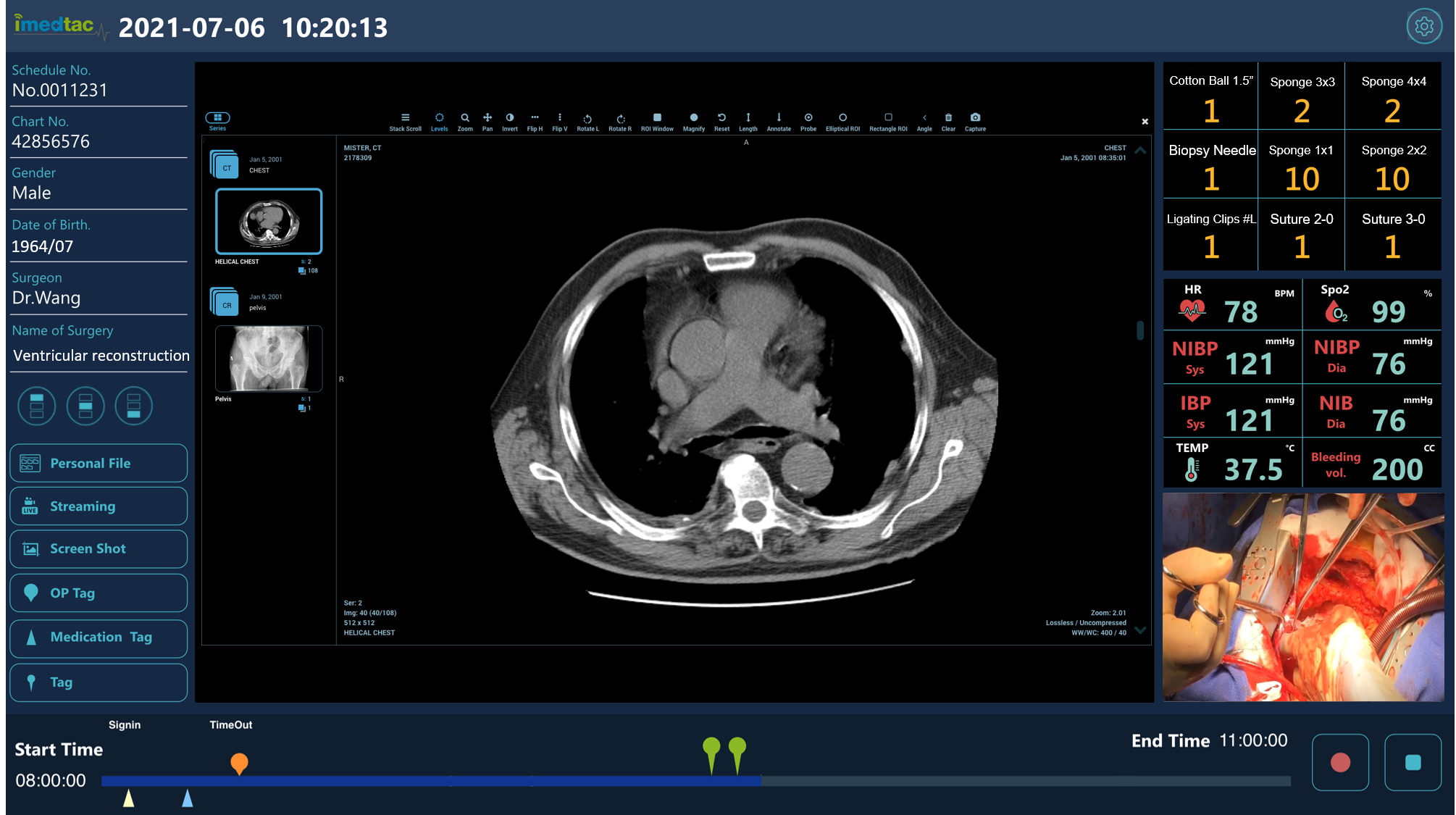Rotate the image left

click(x=587, y=121)
